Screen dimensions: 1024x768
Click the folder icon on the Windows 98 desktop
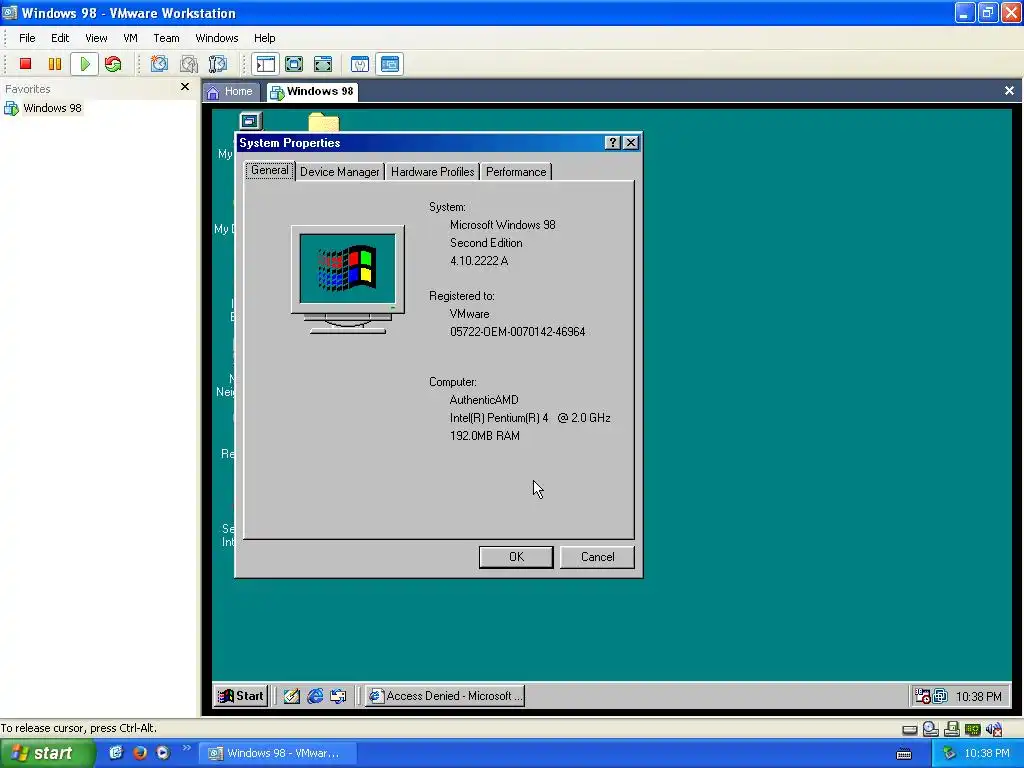click(x=324, y=121)
